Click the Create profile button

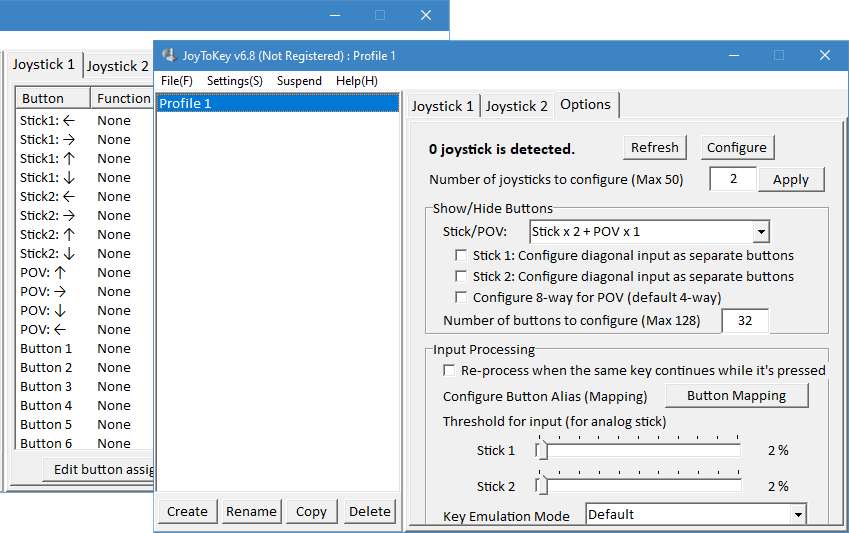[x=187, y=511]
